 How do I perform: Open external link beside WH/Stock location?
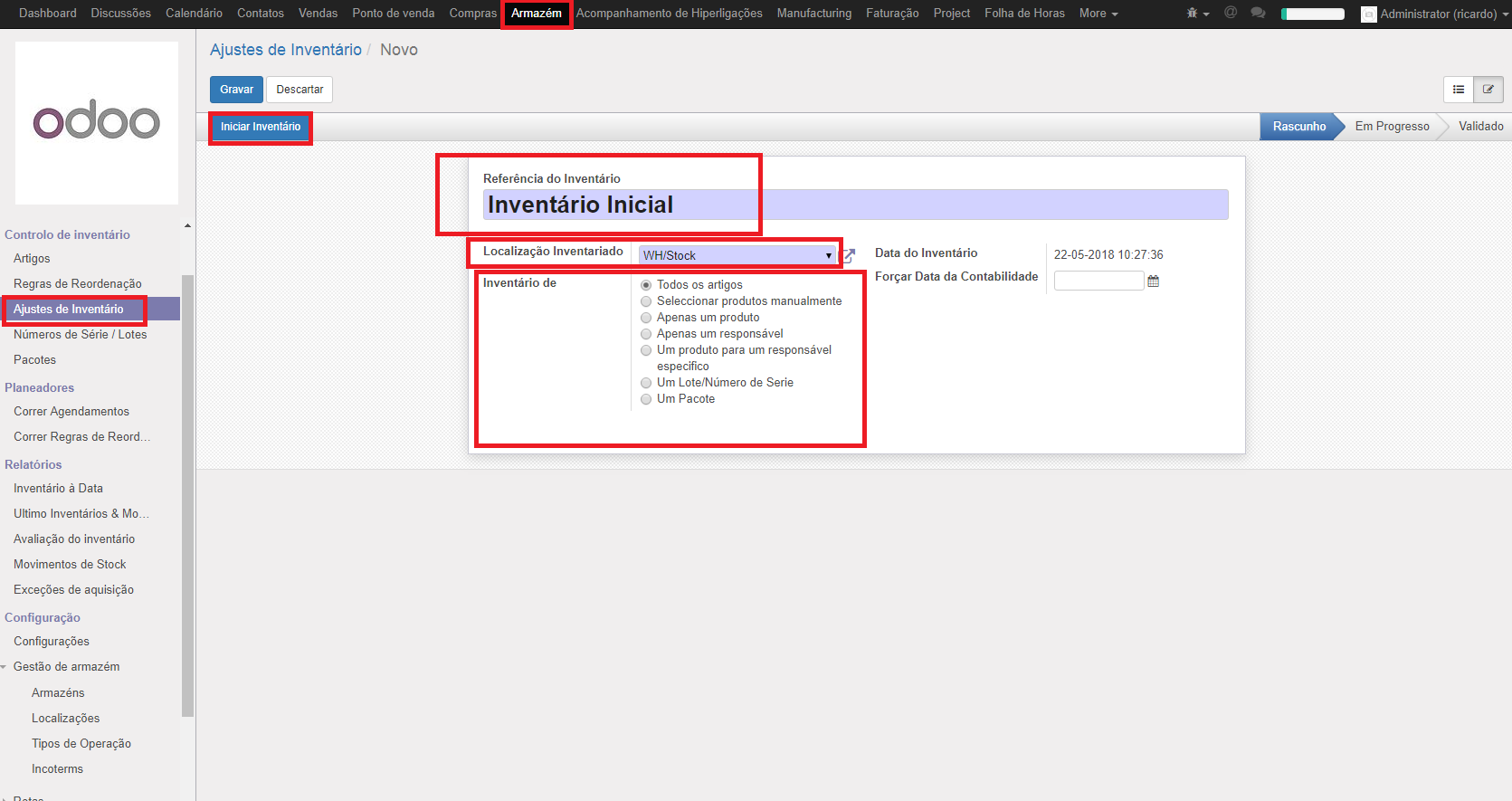point(849,256)
